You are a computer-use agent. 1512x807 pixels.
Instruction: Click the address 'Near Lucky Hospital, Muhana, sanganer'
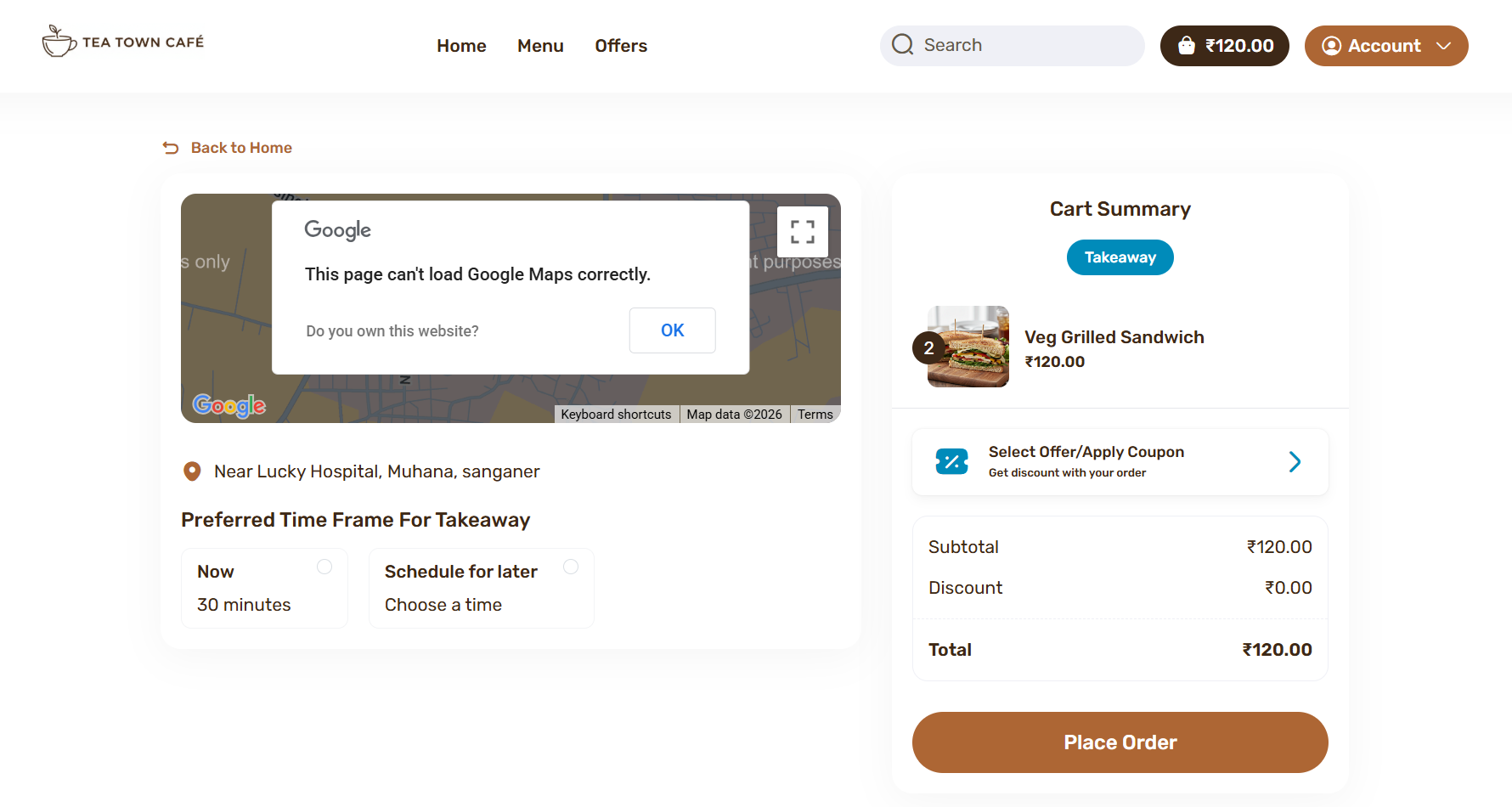tap(377, 471)
